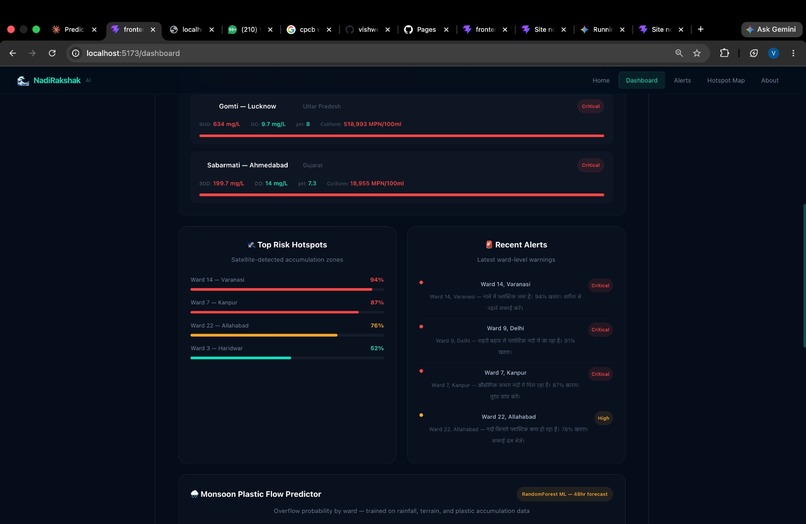
Task: Open the Chrome profile avatar V
Action: [773, 53]
